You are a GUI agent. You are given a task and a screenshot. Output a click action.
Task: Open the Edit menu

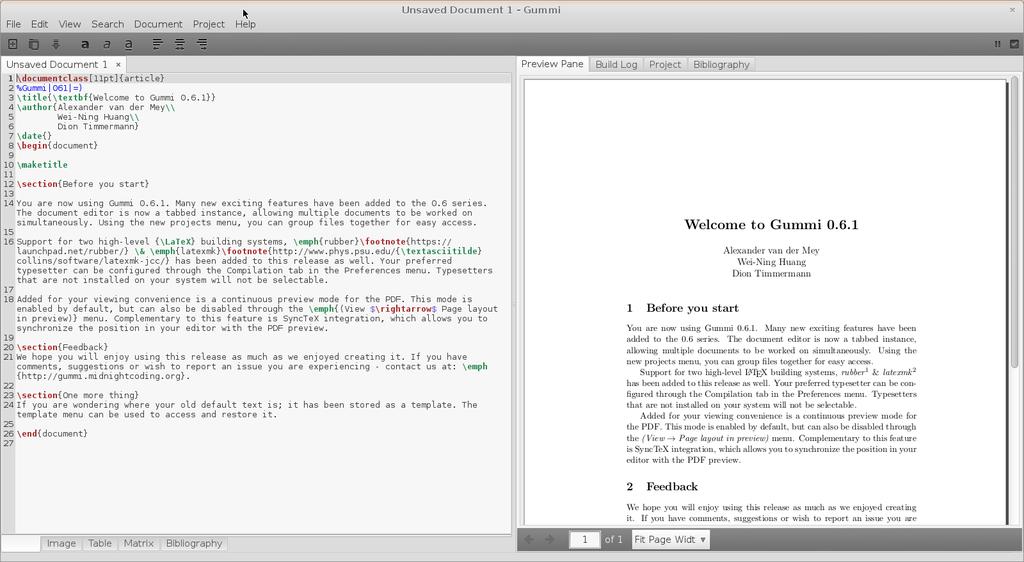39,24
